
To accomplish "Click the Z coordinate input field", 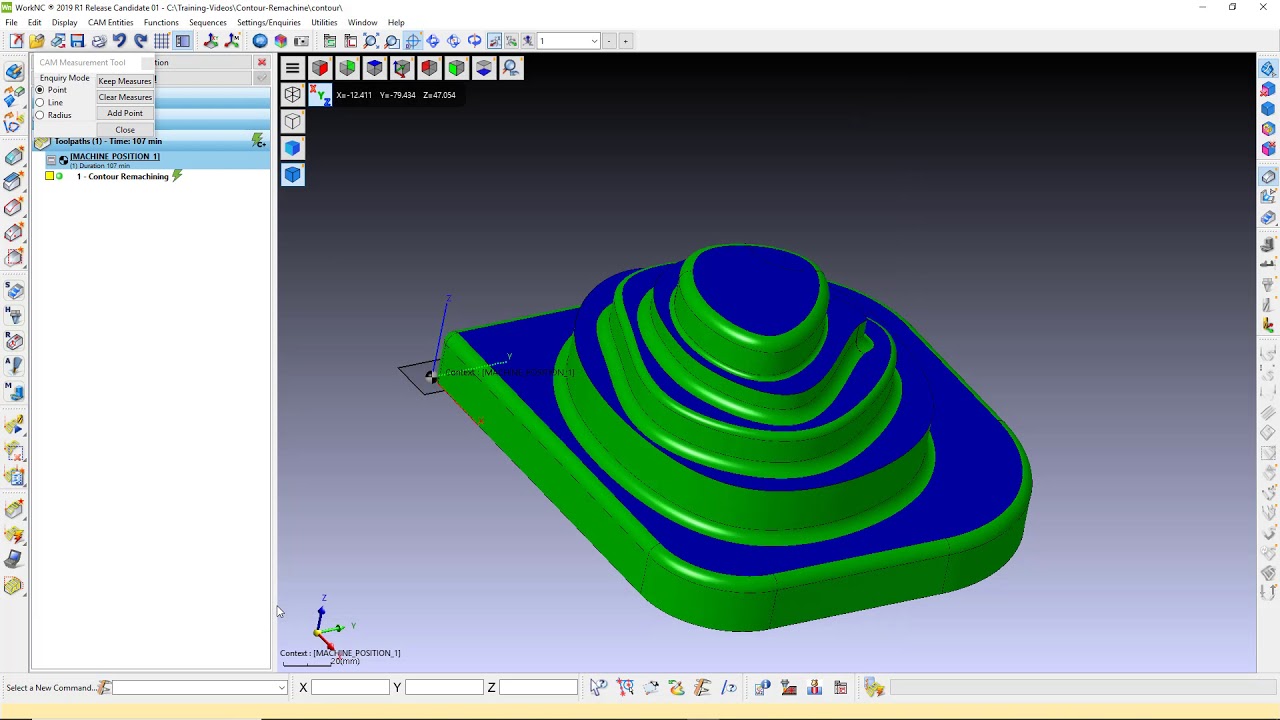I will point(538,687).
